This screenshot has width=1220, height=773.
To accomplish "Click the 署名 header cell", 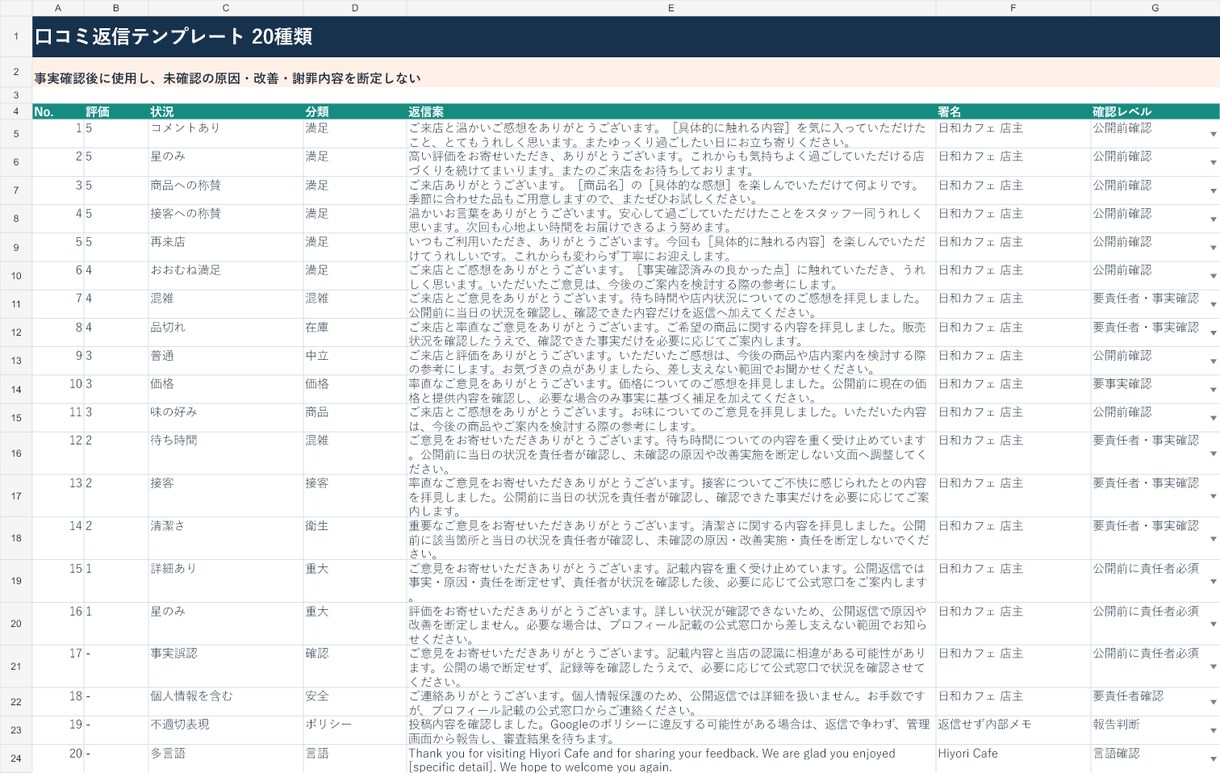I will tap(1013, 112).
